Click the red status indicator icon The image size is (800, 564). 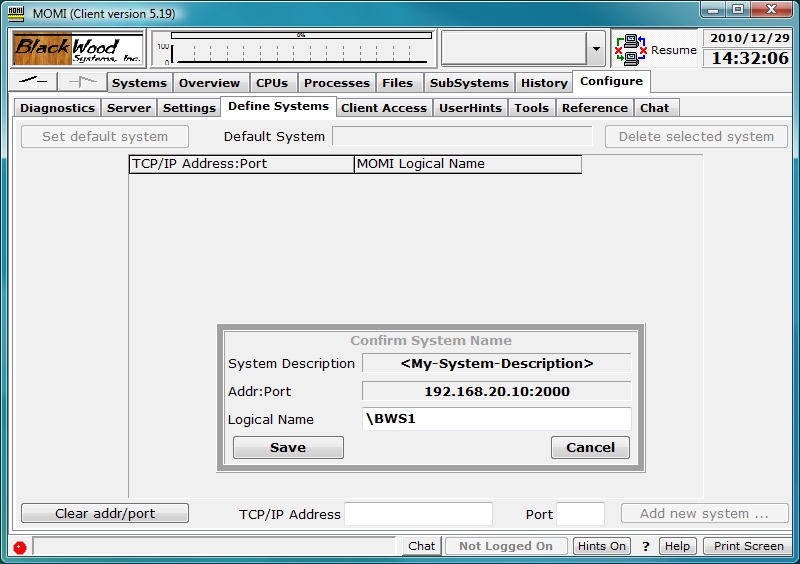[x=19, y=547]
